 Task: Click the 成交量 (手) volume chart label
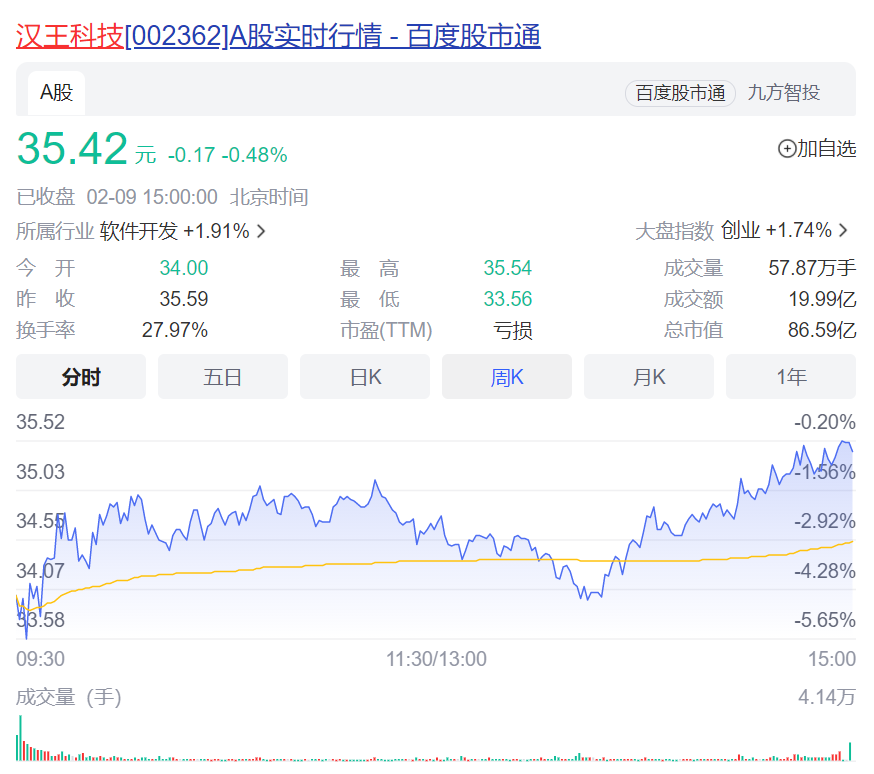[x=68, y=697]
